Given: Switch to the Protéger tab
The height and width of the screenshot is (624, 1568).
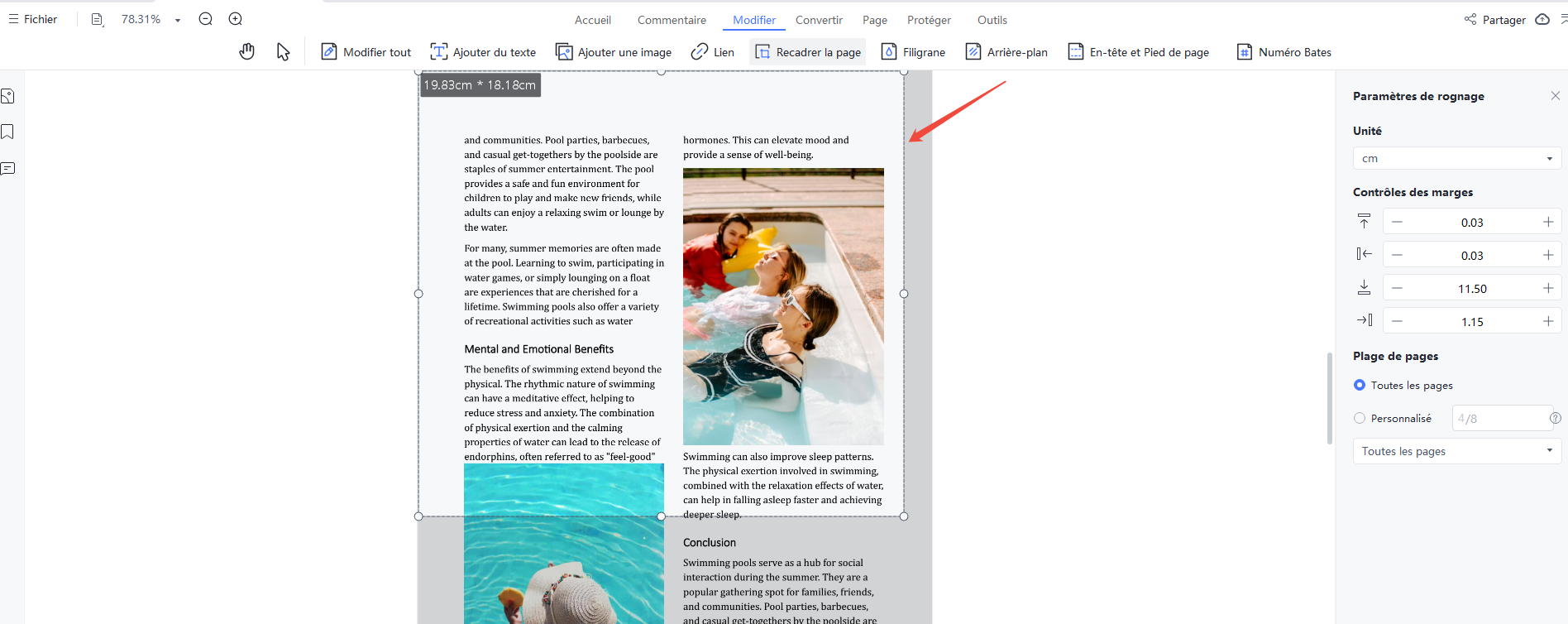Looking at the screenshot, I should click(929, 20).
